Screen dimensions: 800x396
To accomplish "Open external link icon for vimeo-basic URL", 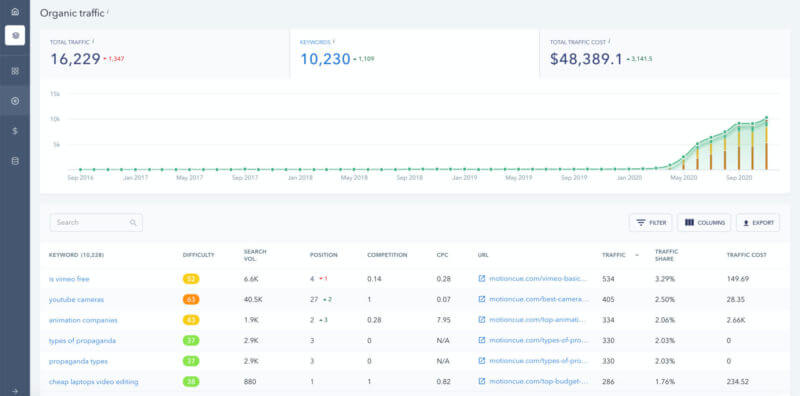I will (482, 279).
